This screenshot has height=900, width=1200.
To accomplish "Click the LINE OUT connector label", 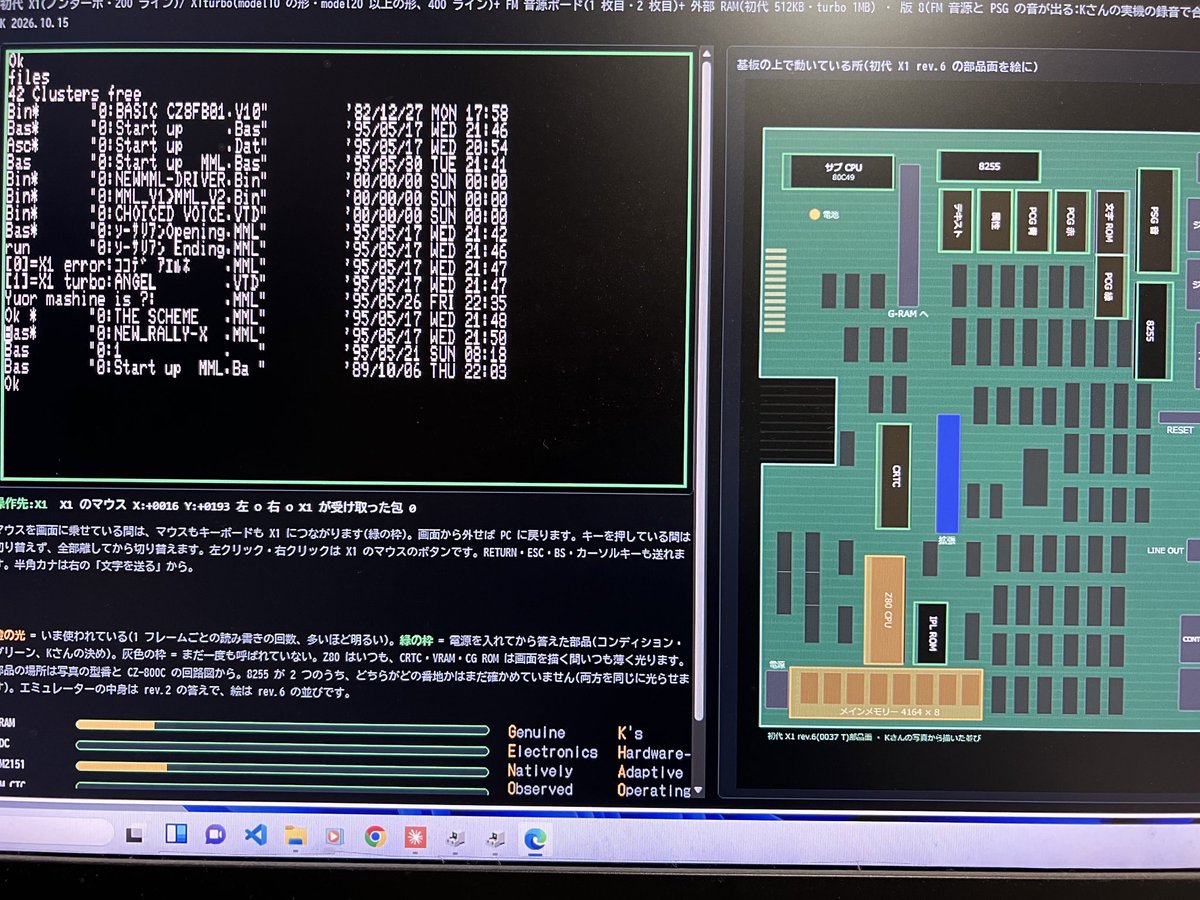I will (1164, 551).
